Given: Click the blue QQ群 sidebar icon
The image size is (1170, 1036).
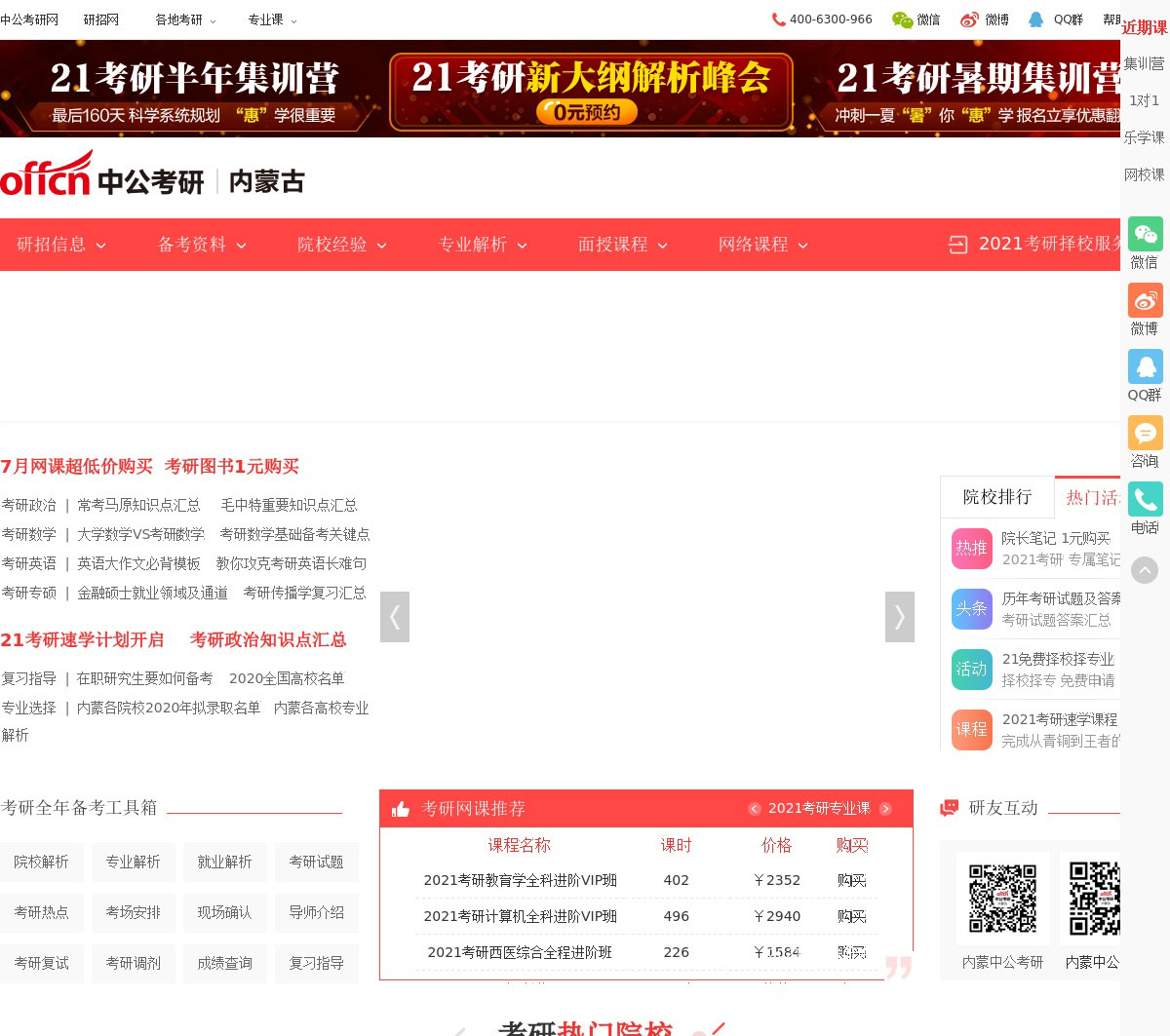Looking at the screenshot, I should coord(1145,367).
